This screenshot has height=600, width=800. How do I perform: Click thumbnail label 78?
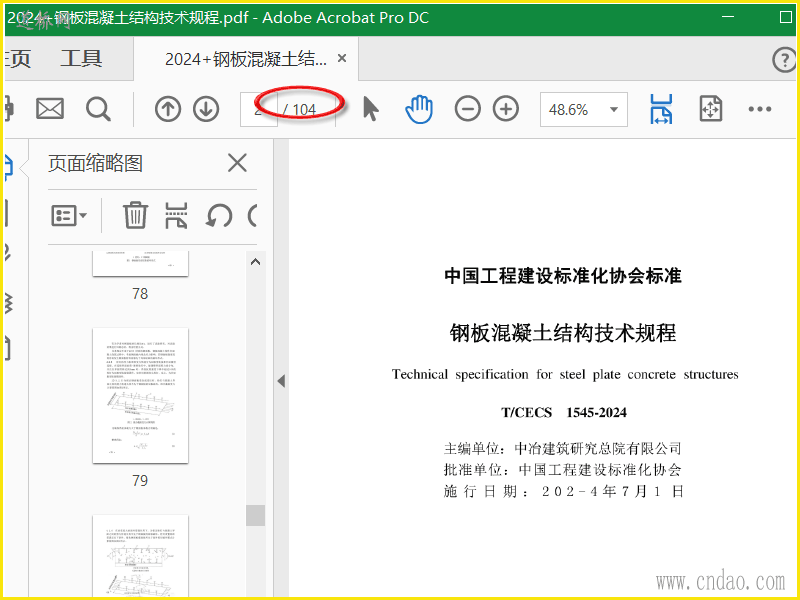pos(140,294)
